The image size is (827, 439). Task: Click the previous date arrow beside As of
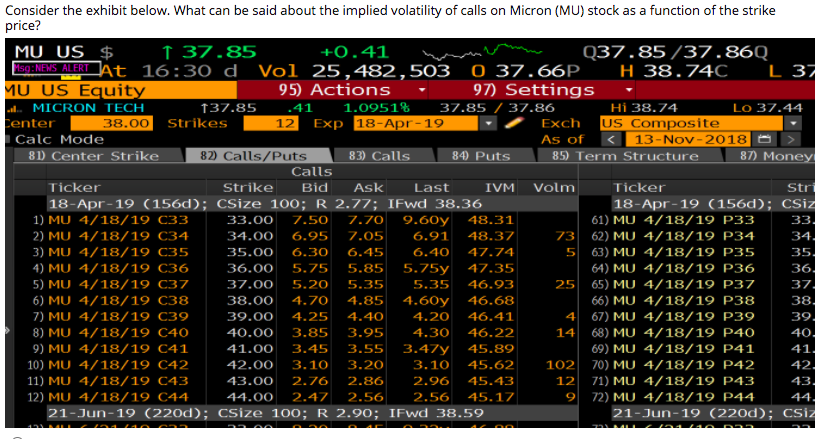click(611, 139)
